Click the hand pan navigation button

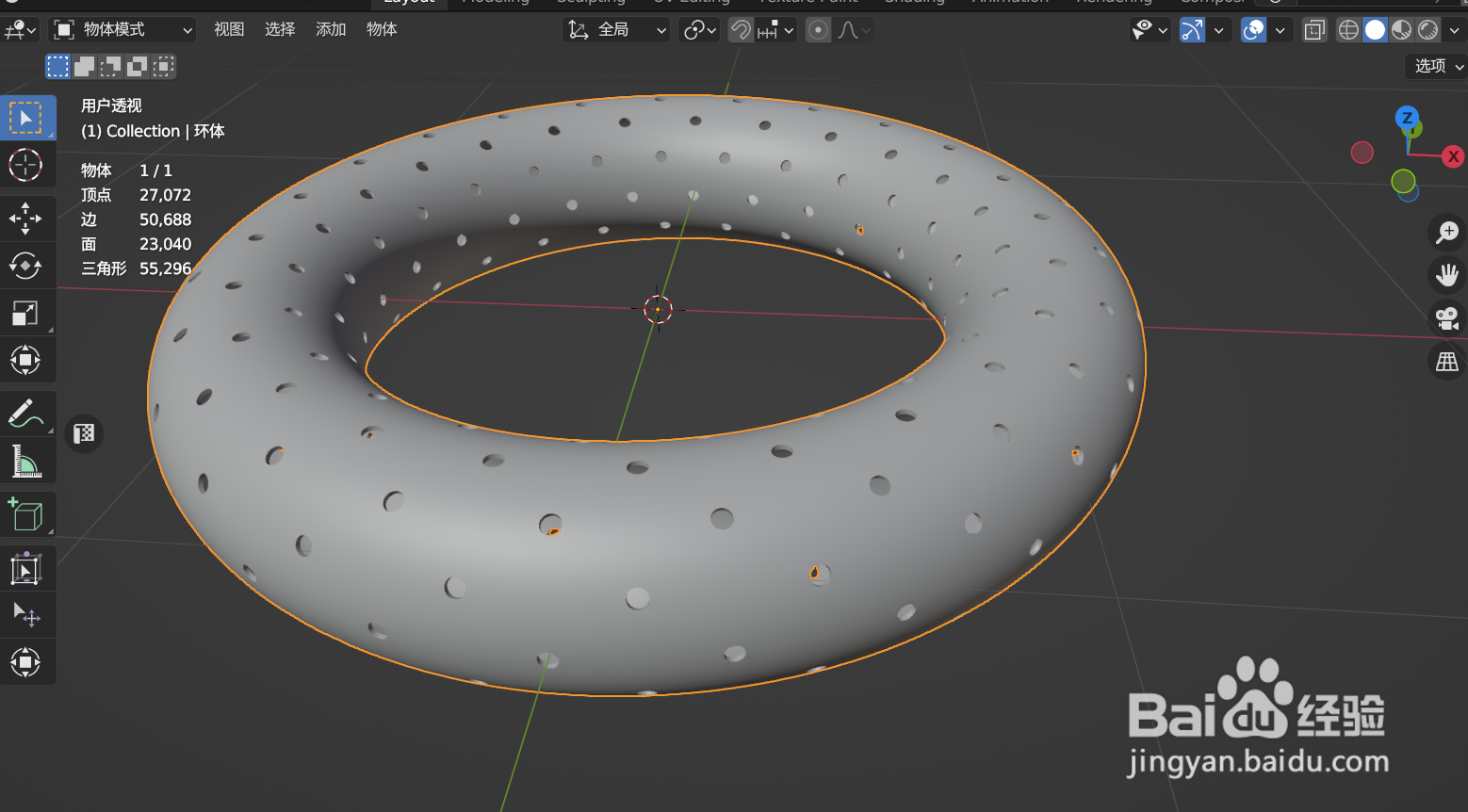coord(1446,275)
